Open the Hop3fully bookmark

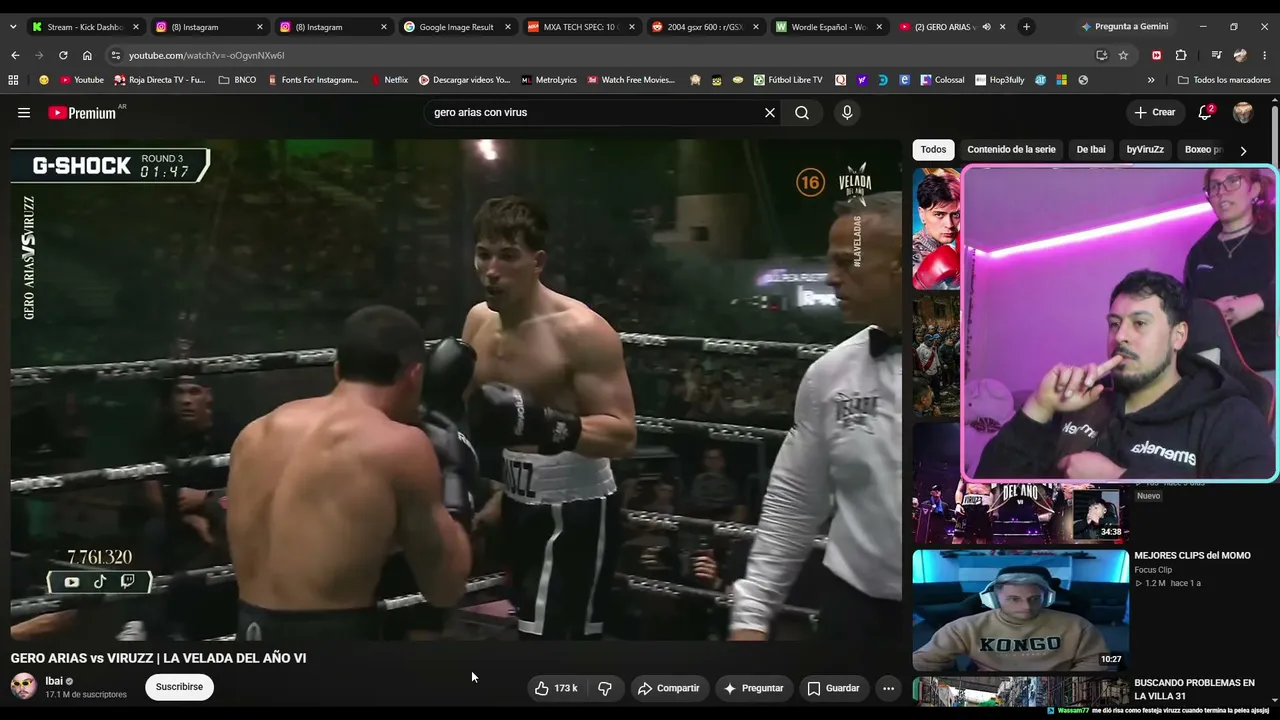coord(1000,80)
